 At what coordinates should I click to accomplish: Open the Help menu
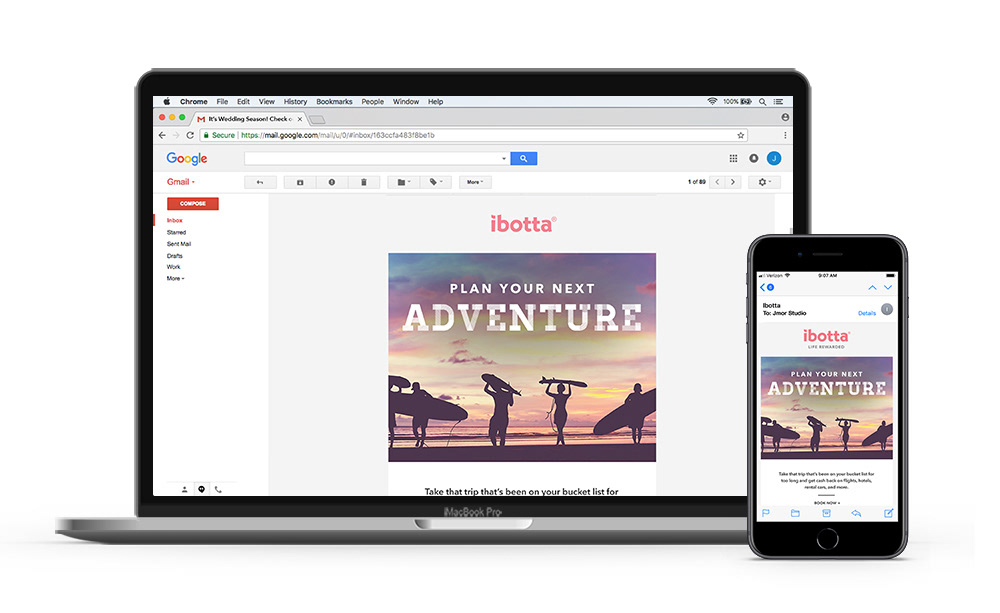[436, 102]
